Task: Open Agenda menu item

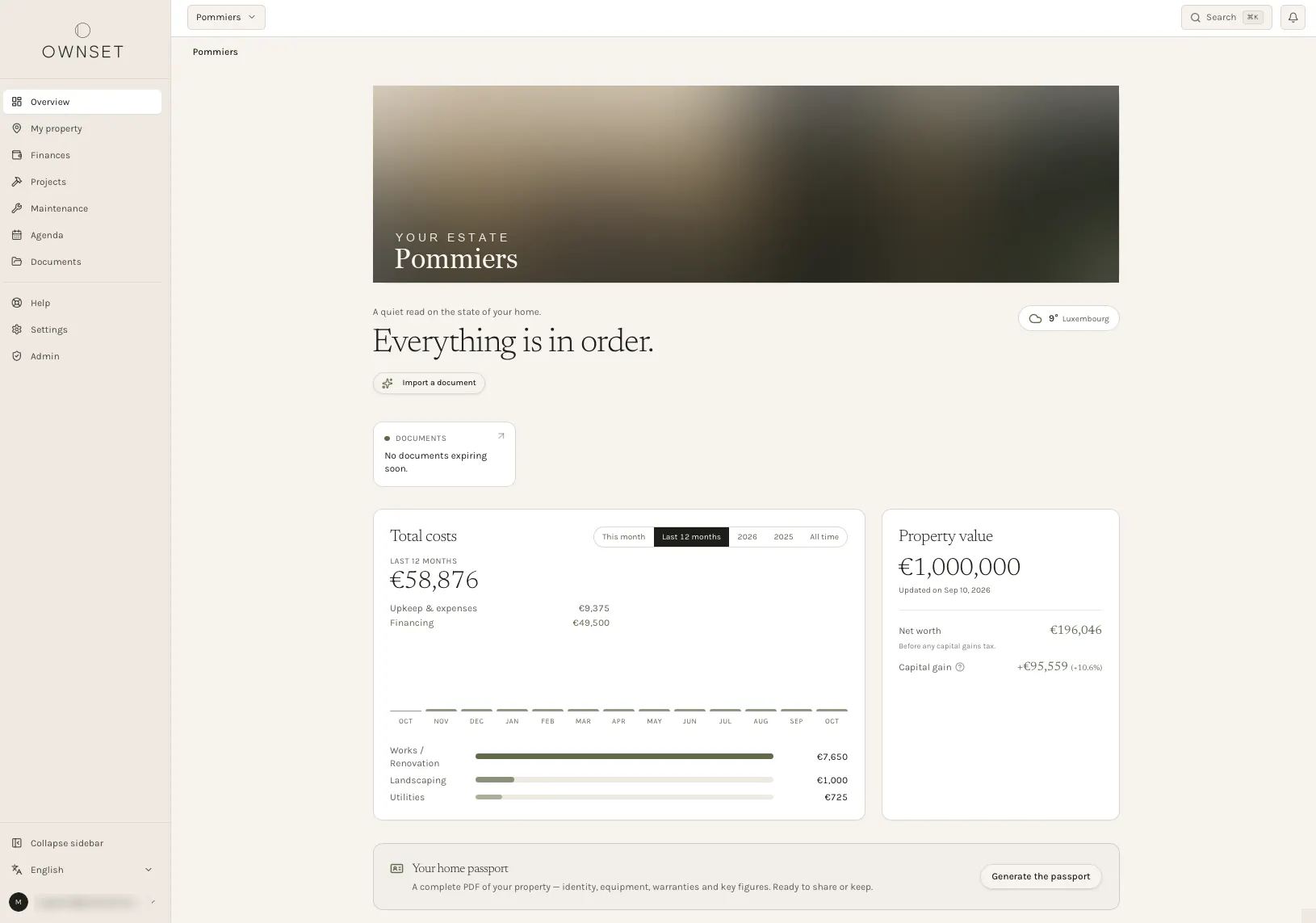Action: point(82,235)
